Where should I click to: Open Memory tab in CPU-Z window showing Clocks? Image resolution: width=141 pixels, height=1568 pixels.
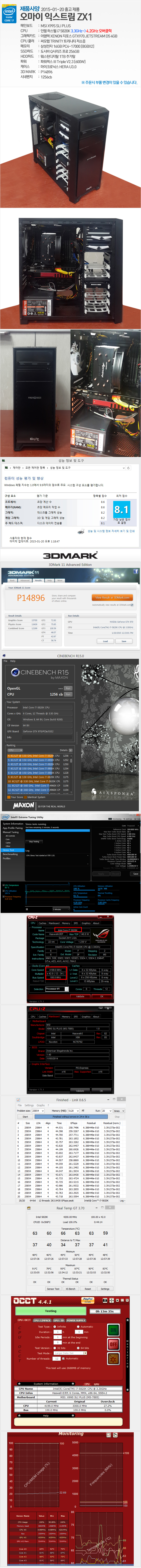point(66,923)
